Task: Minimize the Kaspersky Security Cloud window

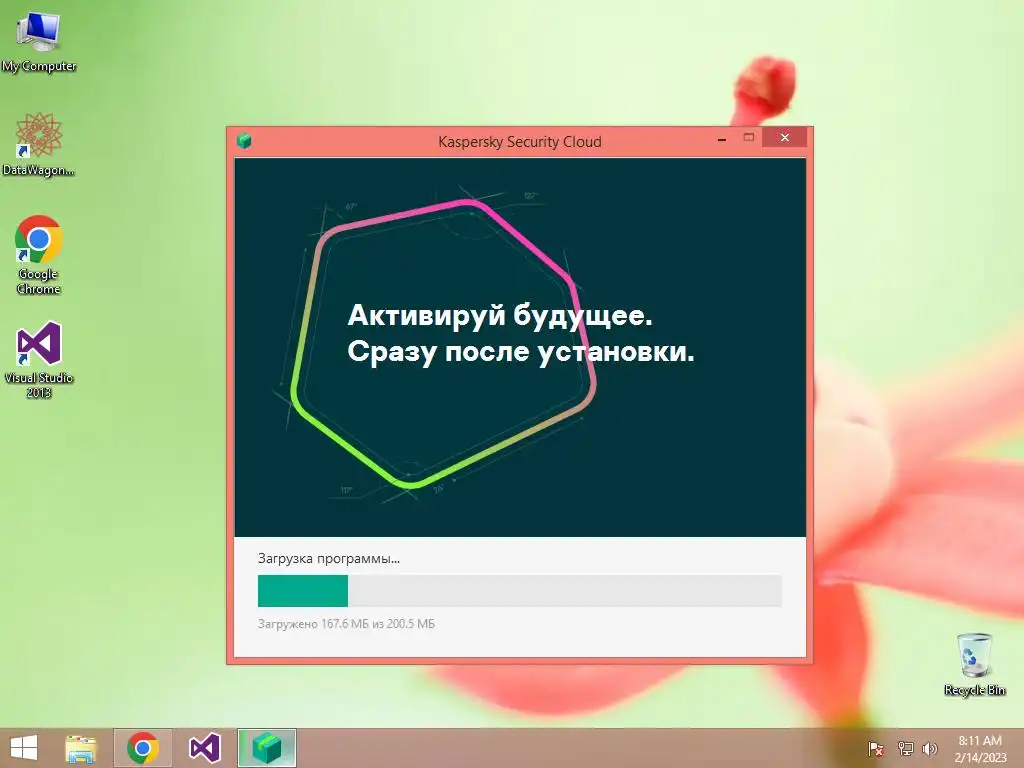Action: click(x=722, y=138)
